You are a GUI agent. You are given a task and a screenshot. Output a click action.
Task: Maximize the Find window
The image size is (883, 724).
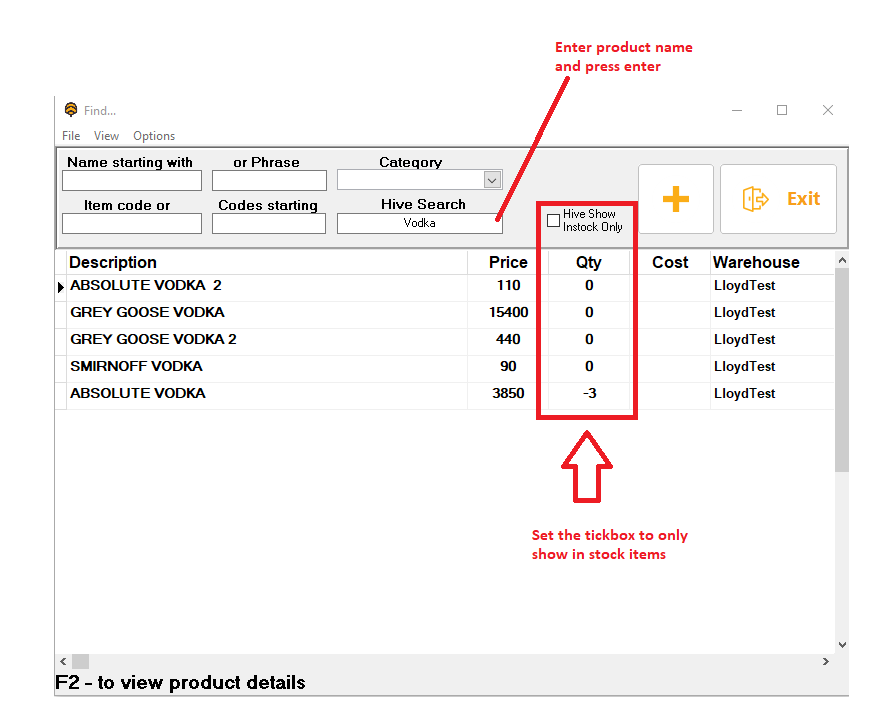pos(782,110)
